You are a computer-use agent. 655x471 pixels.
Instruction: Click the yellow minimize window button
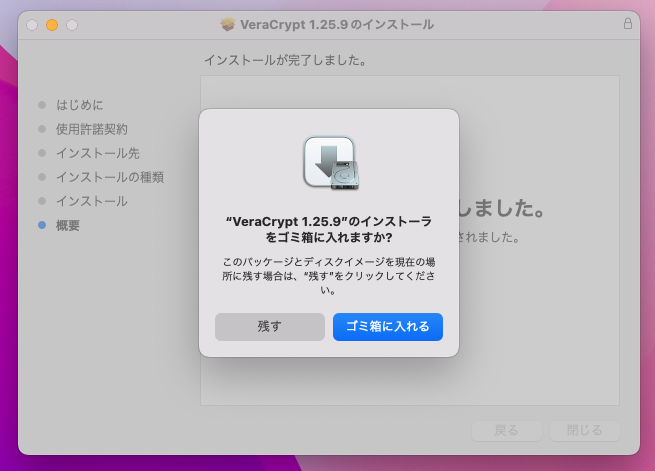point(52,24)
